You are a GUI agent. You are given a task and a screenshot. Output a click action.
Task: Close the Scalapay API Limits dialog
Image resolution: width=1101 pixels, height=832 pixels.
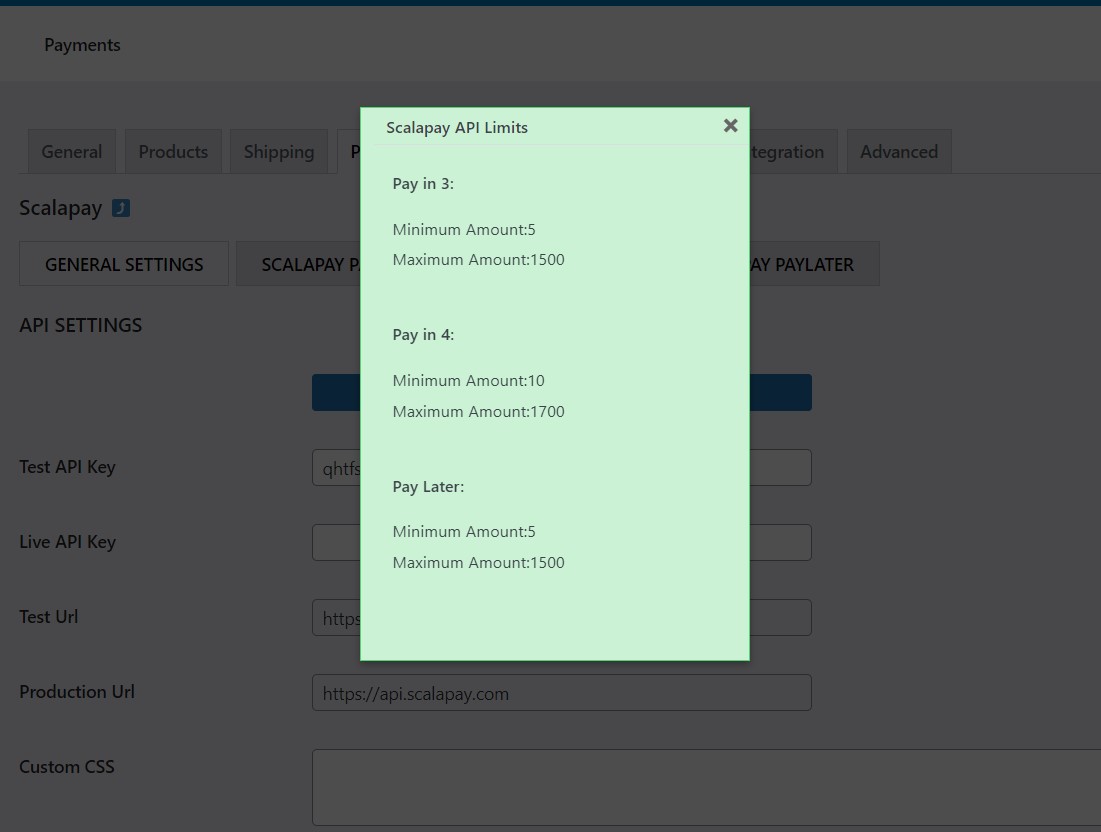730,126
